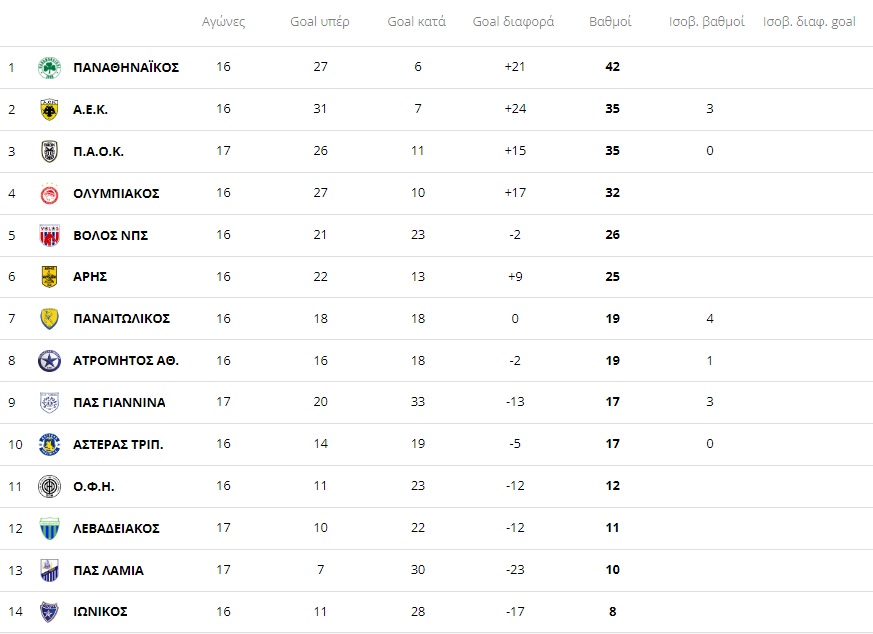
Task: Sort by the Βαθμοί column header
Action: (x=610, y=22)
